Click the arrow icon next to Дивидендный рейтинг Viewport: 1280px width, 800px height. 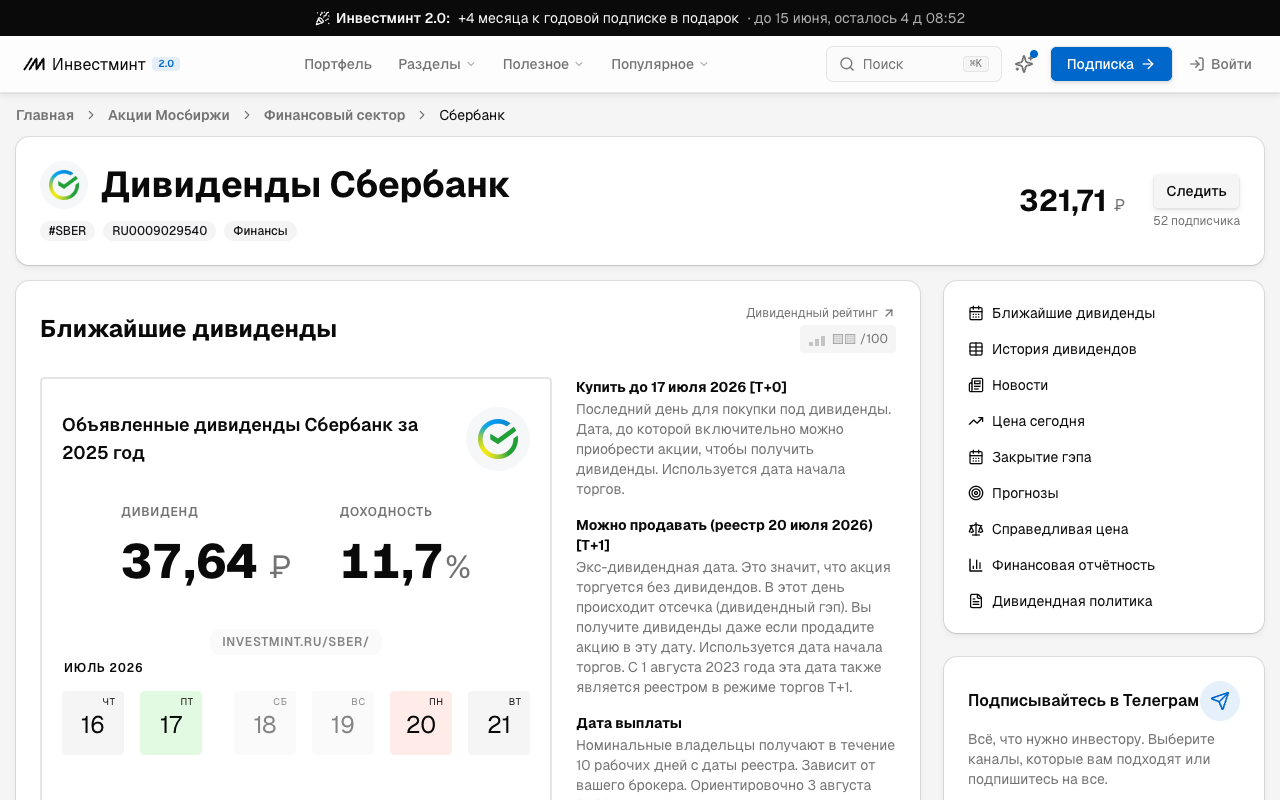coord(889,313)
